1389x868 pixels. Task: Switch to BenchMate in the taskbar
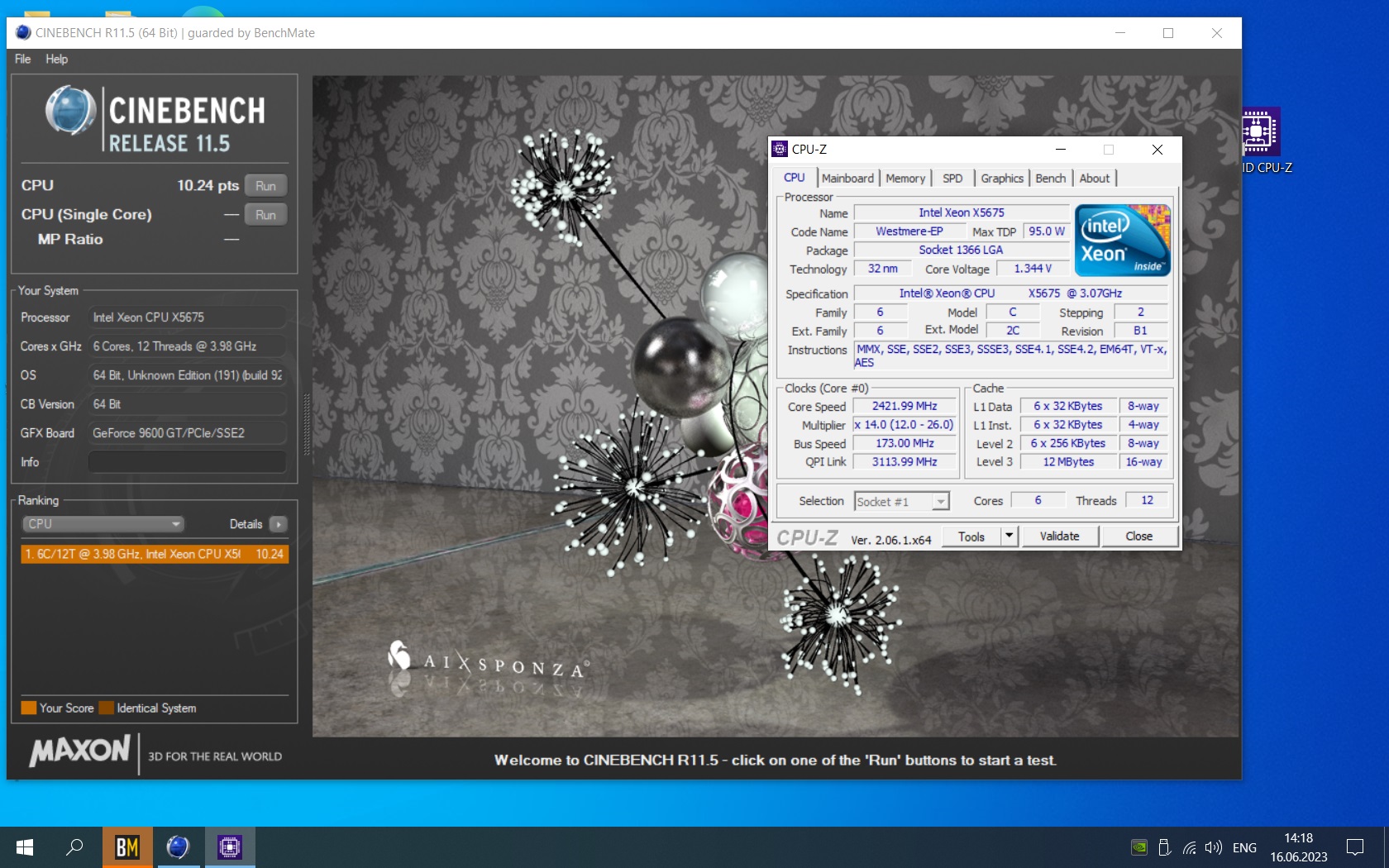click(x=127, y=847)
